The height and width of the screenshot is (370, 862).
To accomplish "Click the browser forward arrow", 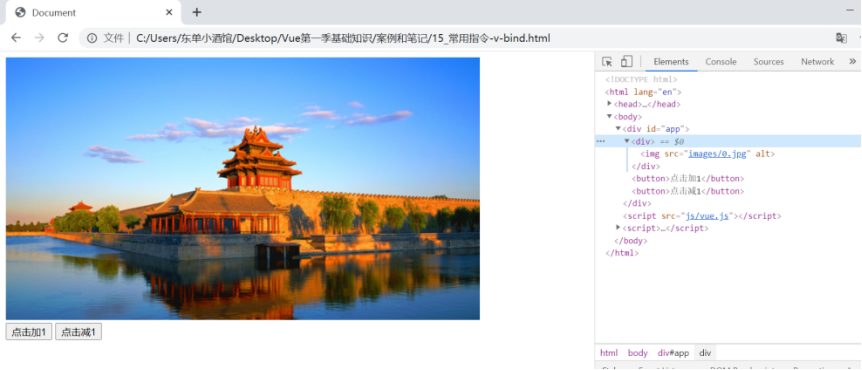I will (x=39, y=38).
